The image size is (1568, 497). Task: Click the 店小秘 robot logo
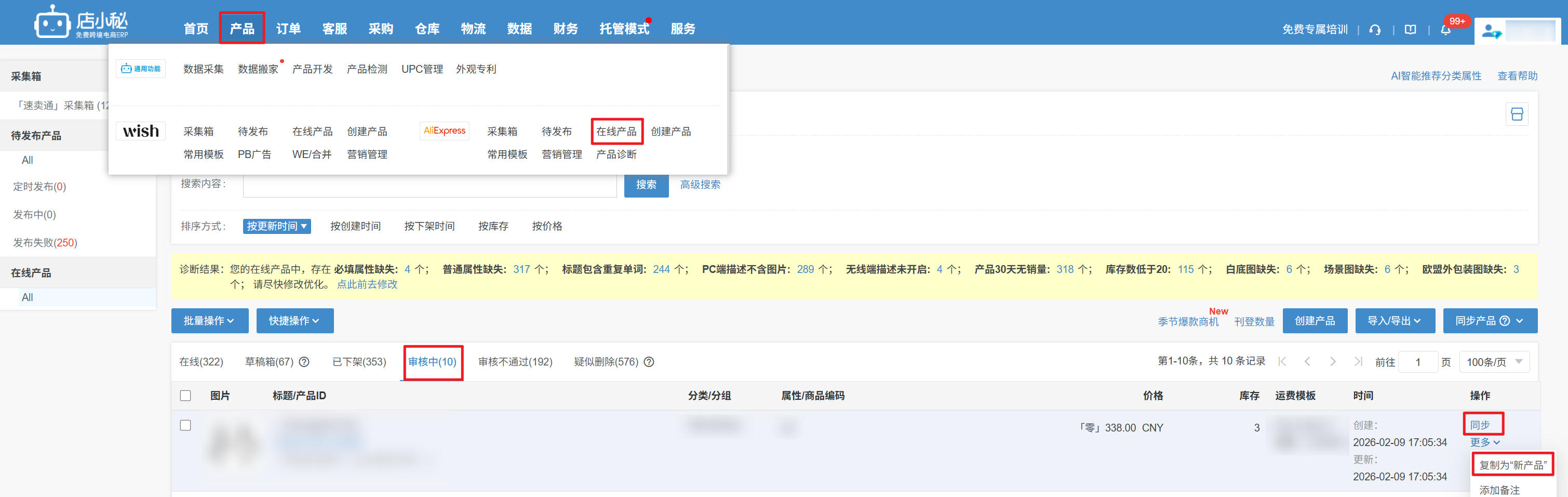(52, 23)
